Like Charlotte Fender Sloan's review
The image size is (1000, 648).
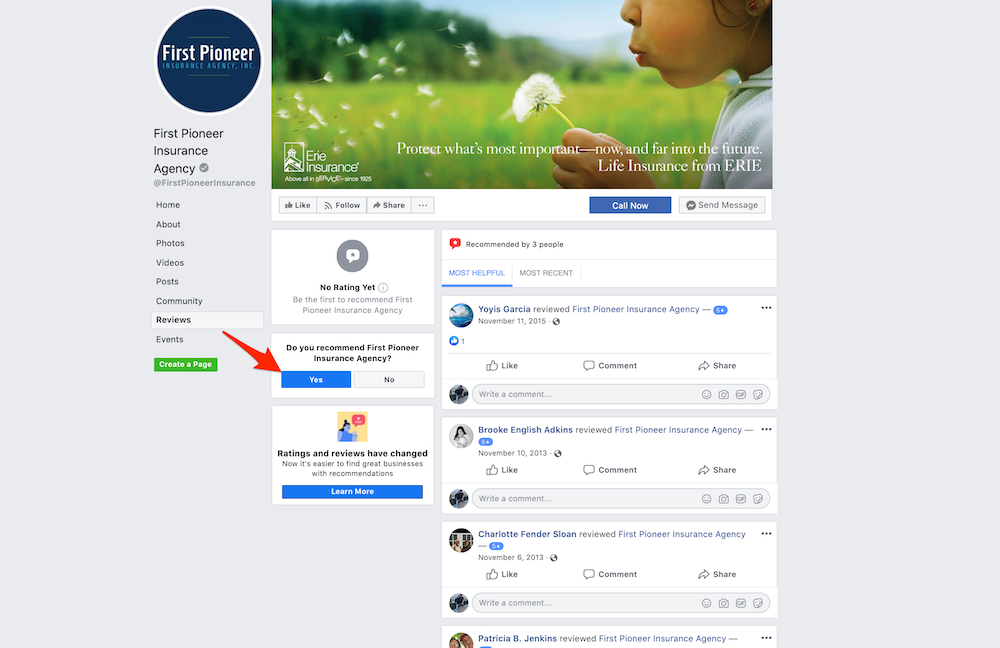(x=502, y=575)
